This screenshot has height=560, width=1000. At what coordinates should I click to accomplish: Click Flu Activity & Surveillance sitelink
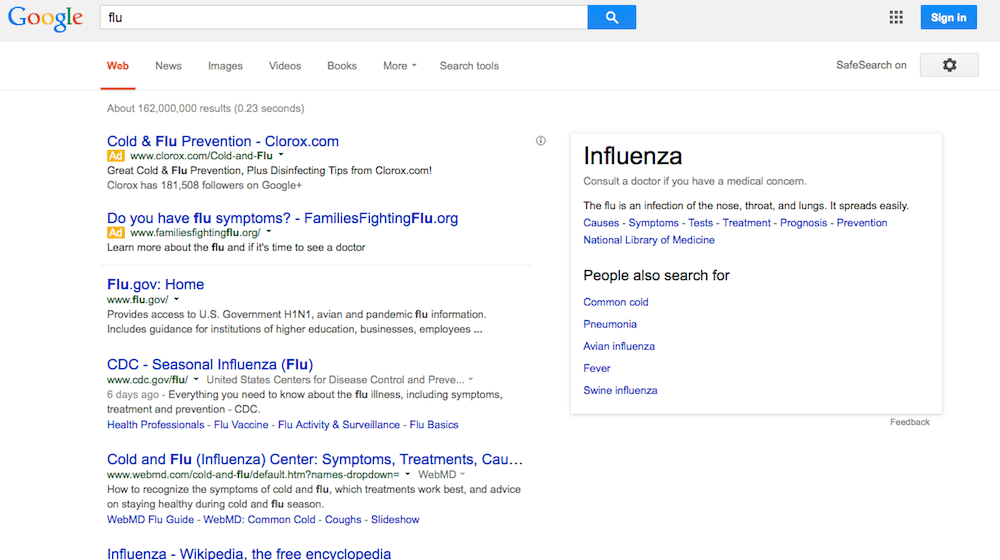pyautogui.click(x=339, y=425)
